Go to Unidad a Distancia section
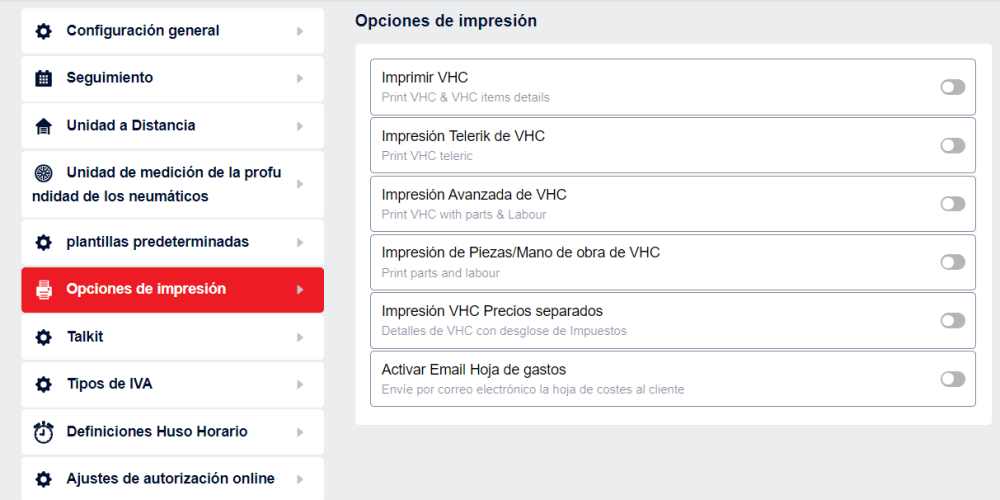Image resolution: width=1000 pixels, height=500 pixels. [x=131, y=126]
